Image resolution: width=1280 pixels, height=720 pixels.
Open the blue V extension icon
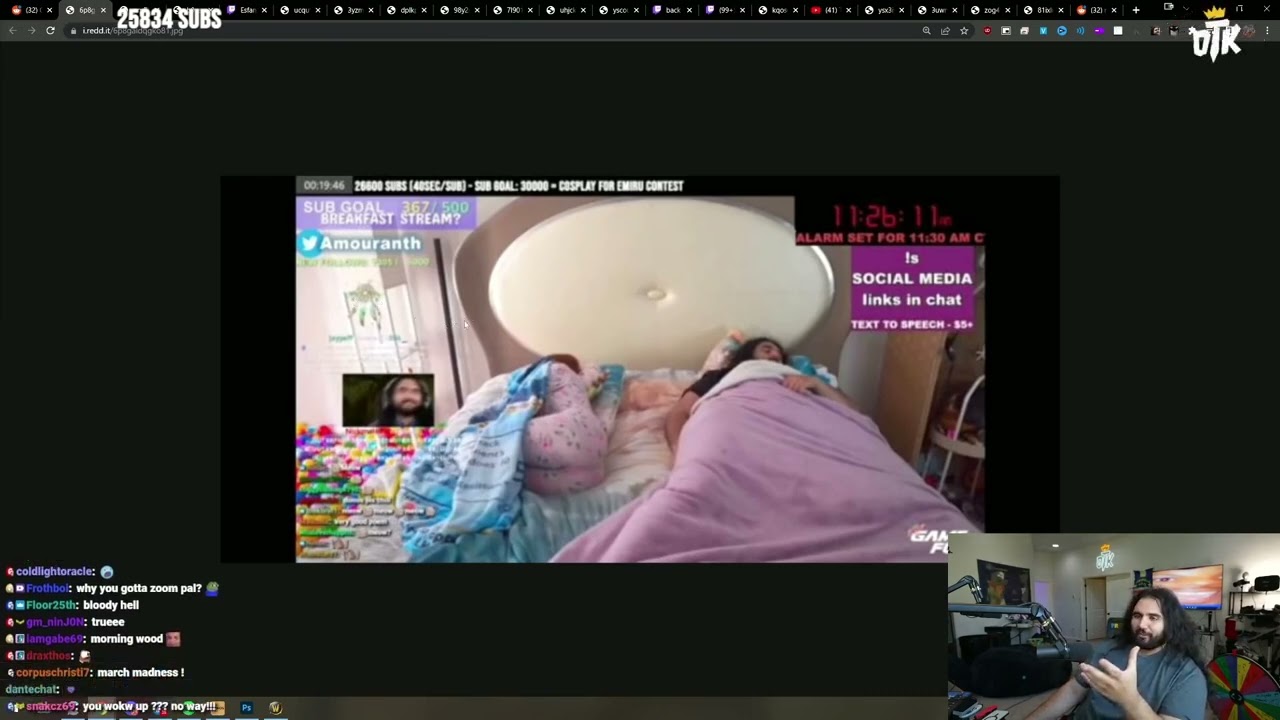click(1043, 31)
